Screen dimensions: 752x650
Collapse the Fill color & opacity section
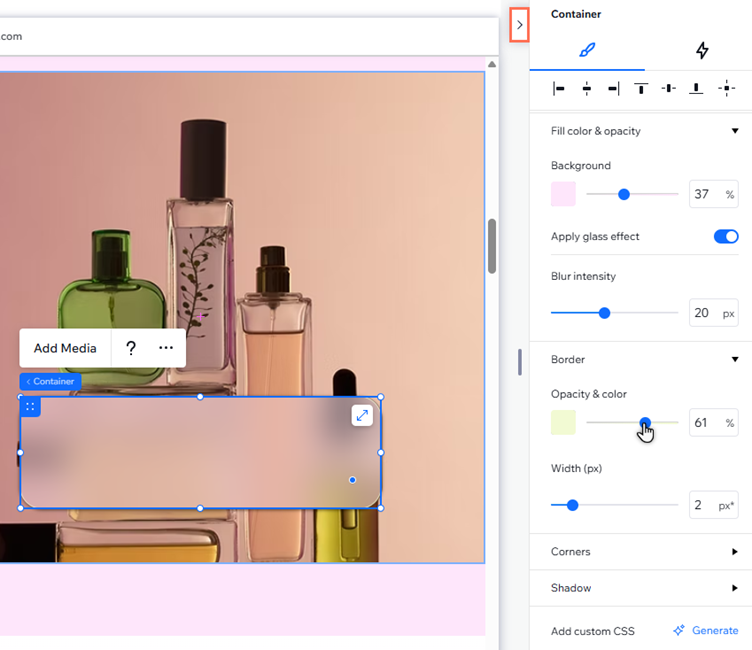(x=735, y=131)
